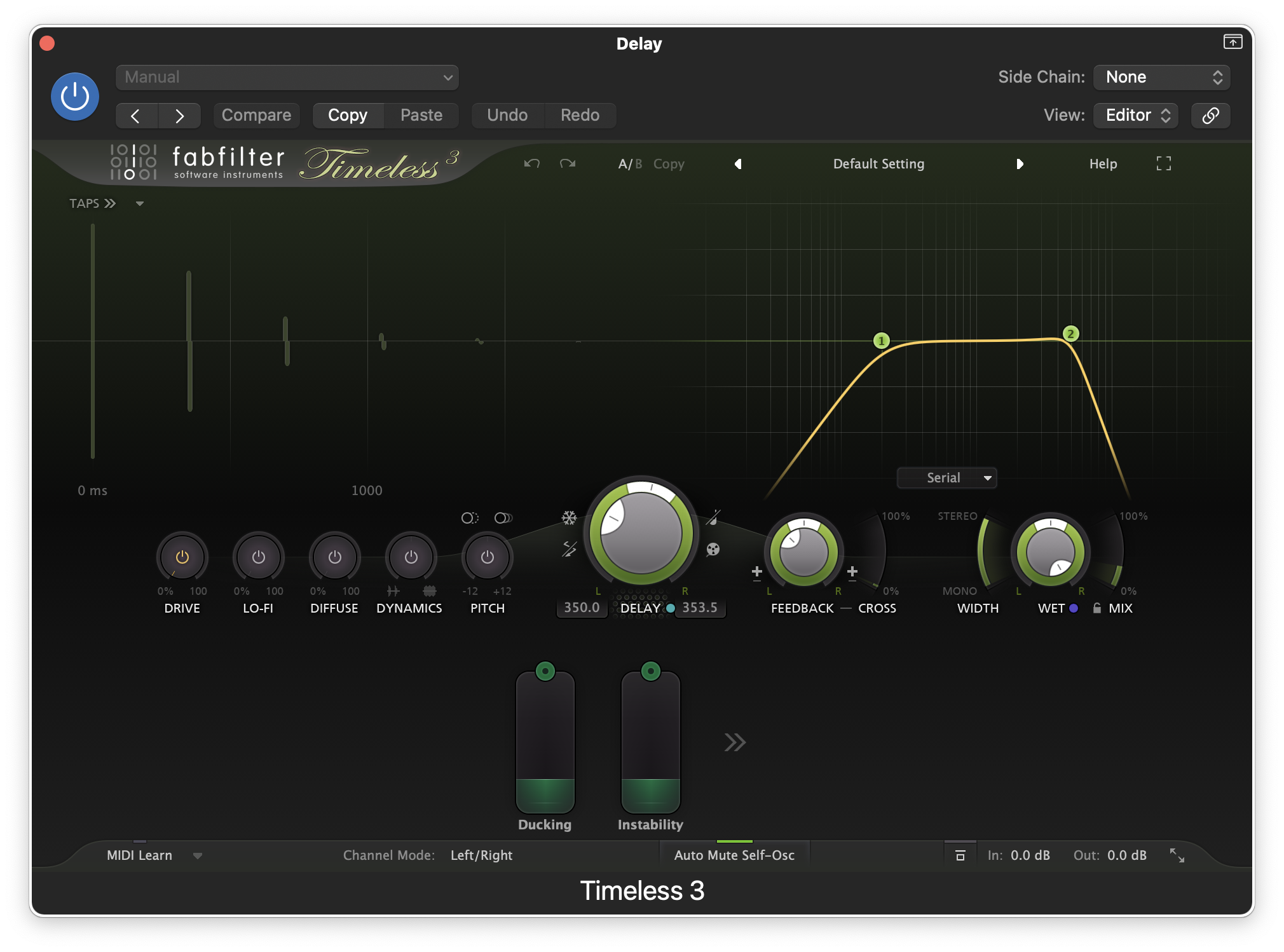
Task: Click the Instability modulation source handle
Action: [x=651, y=670]
